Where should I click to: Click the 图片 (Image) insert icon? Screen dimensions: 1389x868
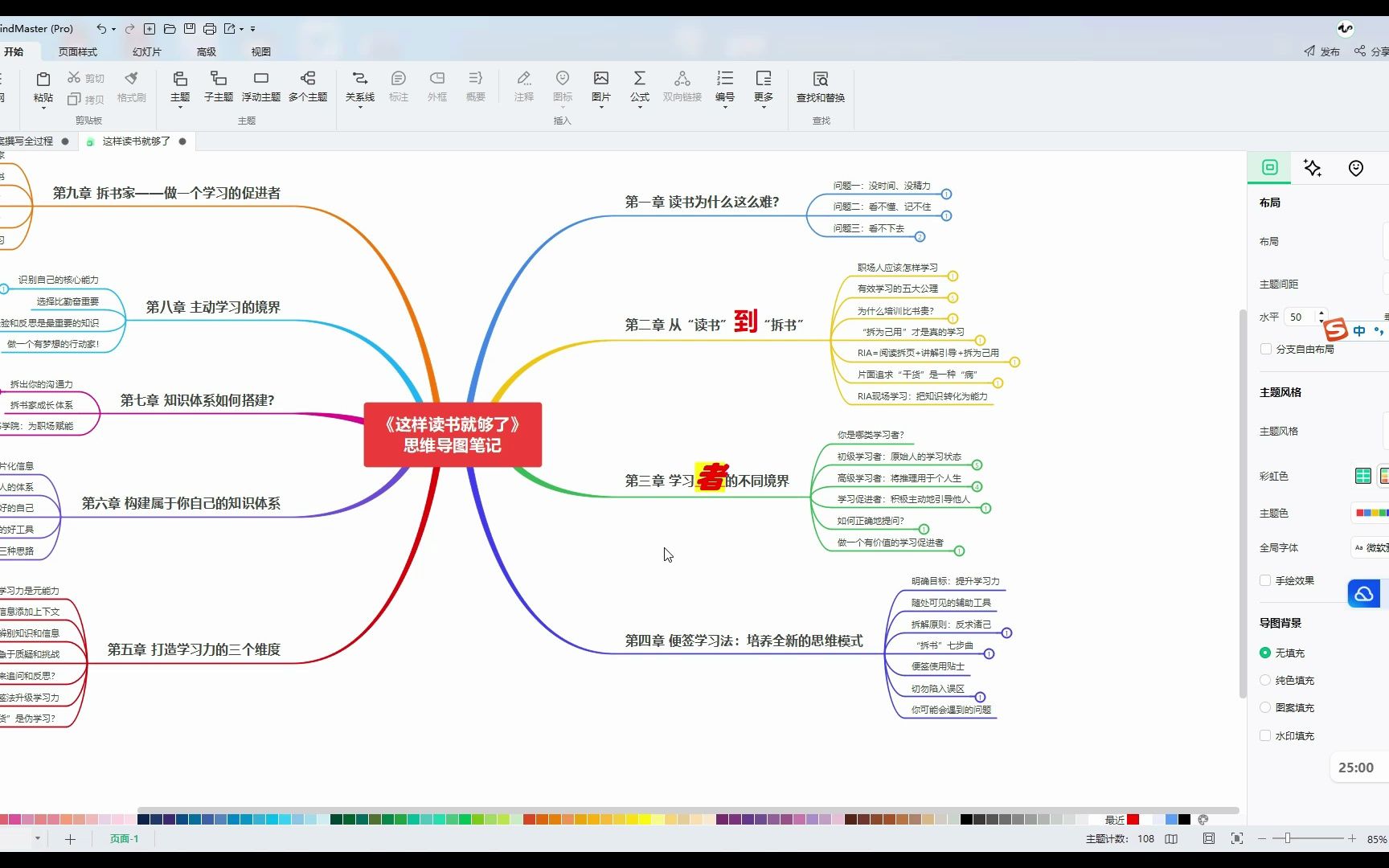tap(601, 79)
